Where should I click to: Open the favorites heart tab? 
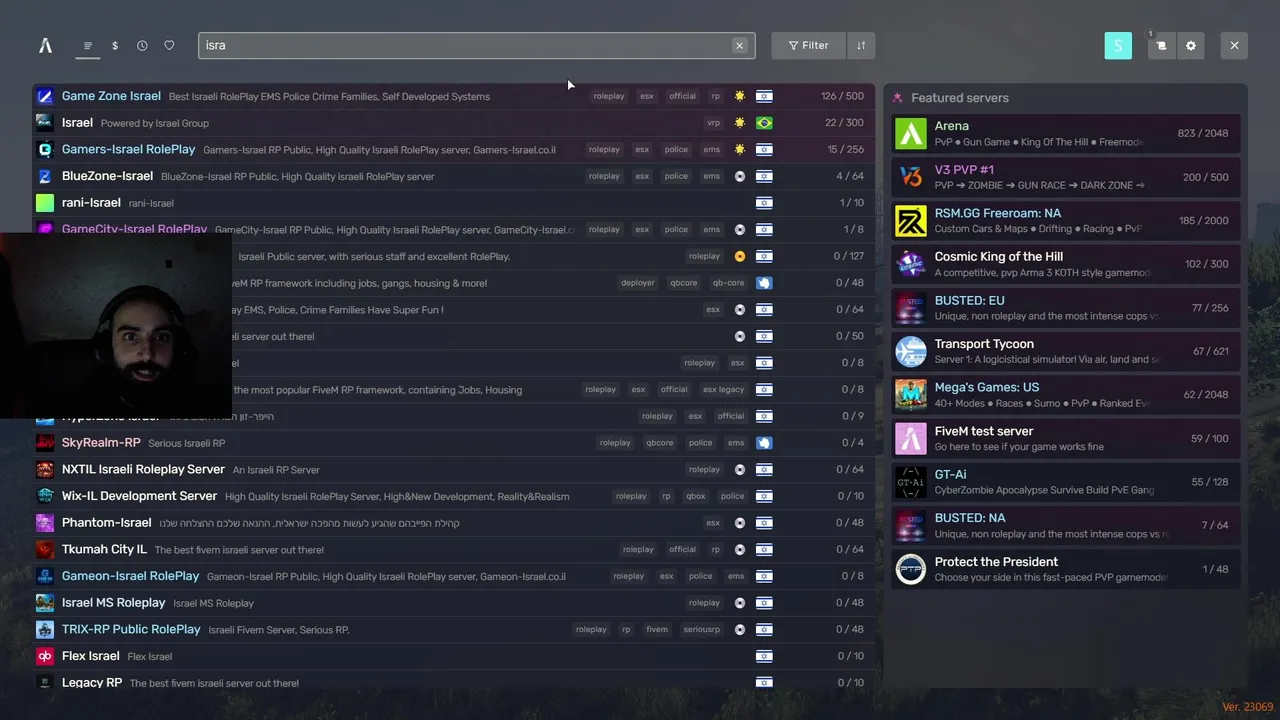coord(169,46)
